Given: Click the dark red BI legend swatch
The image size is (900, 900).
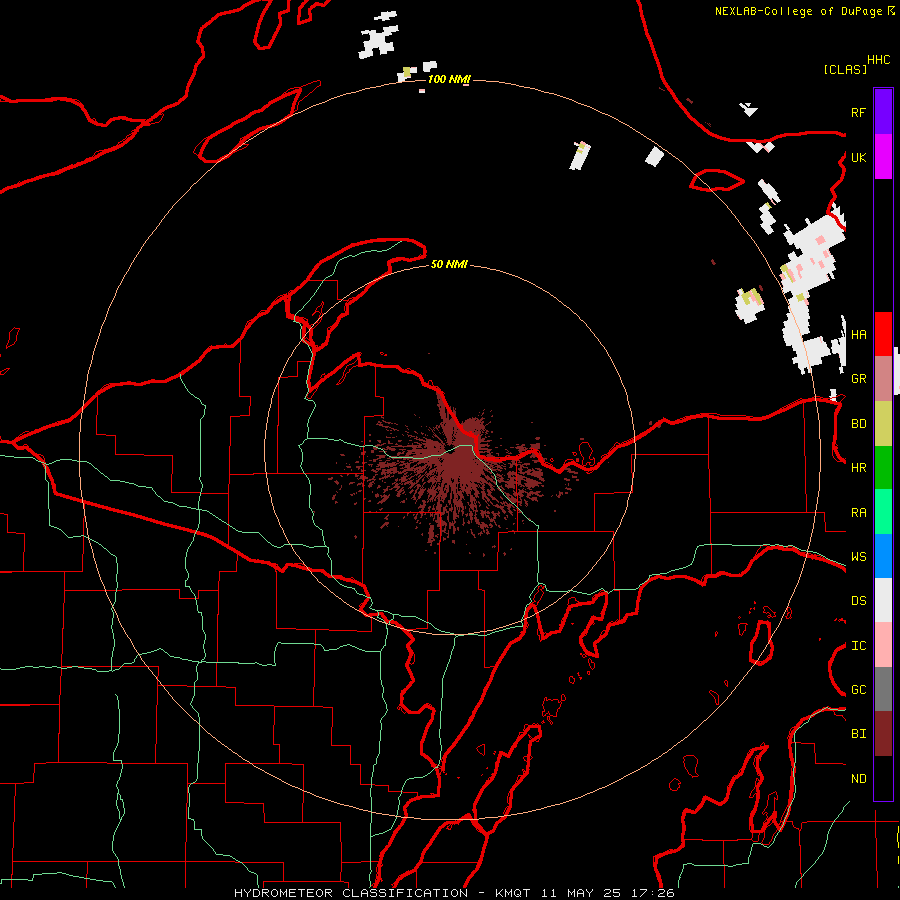Looking at the screenshot, I should coord(883,734).
